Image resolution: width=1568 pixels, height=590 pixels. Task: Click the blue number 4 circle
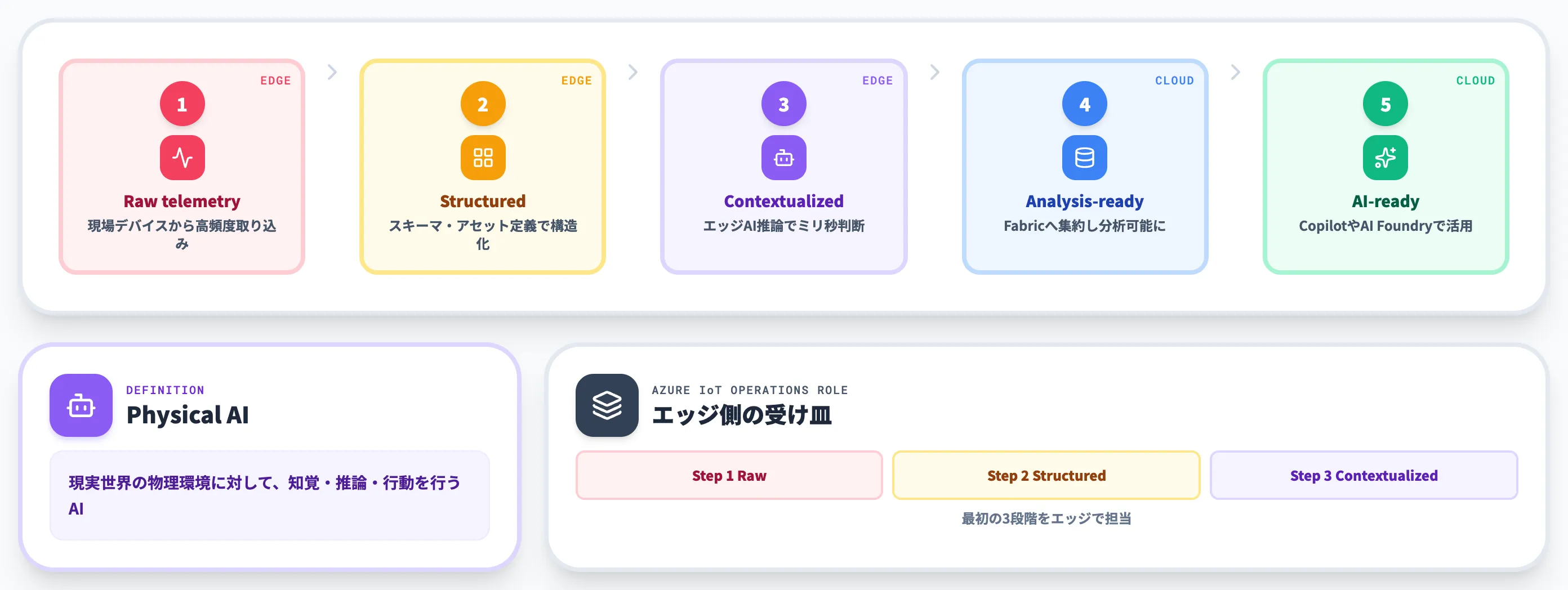1084,104
